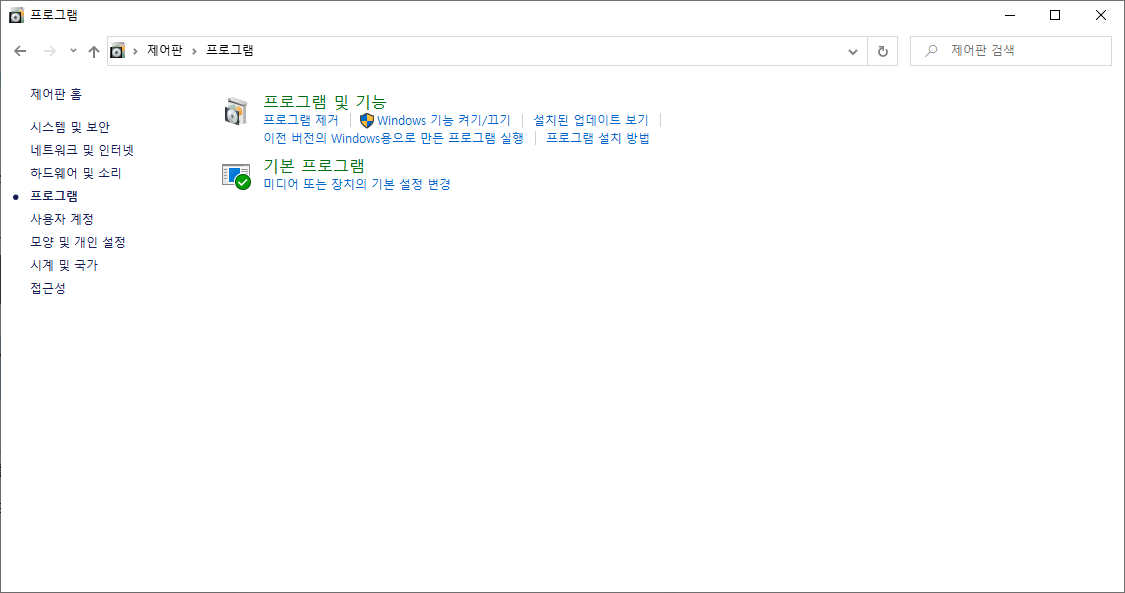Click the shield icon beside Windows 기능 켜기/끄기

[367, 120]
